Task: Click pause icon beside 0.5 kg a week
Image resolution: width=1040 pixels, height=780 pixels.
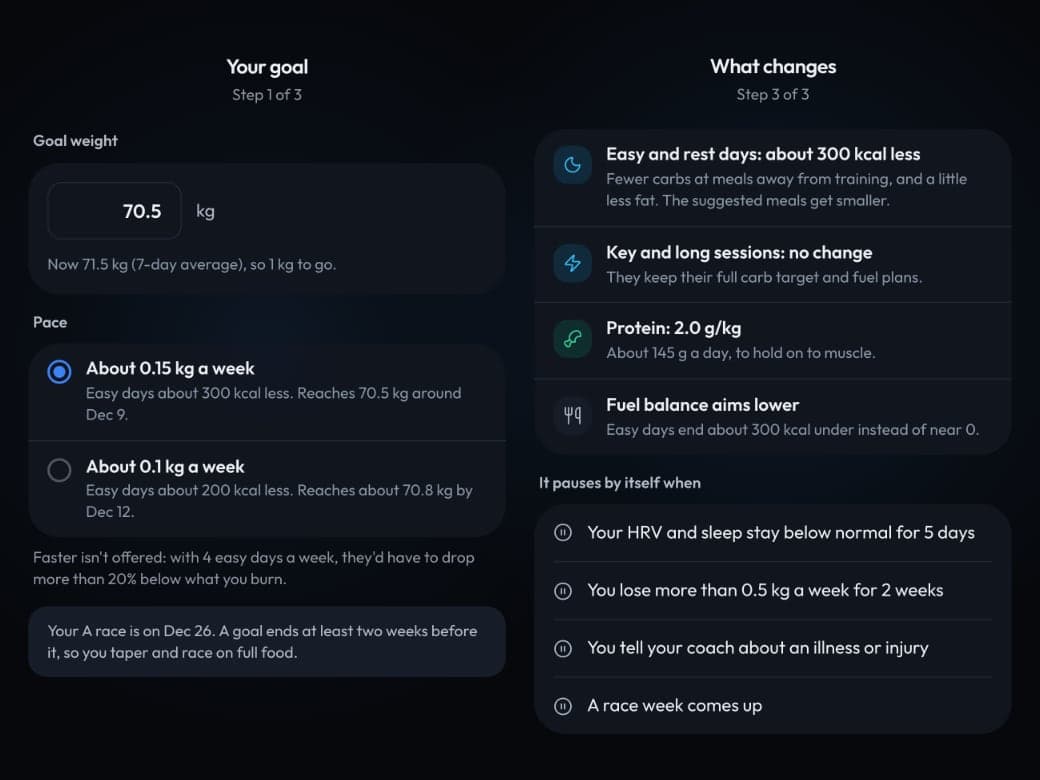Action: (562, 590)
